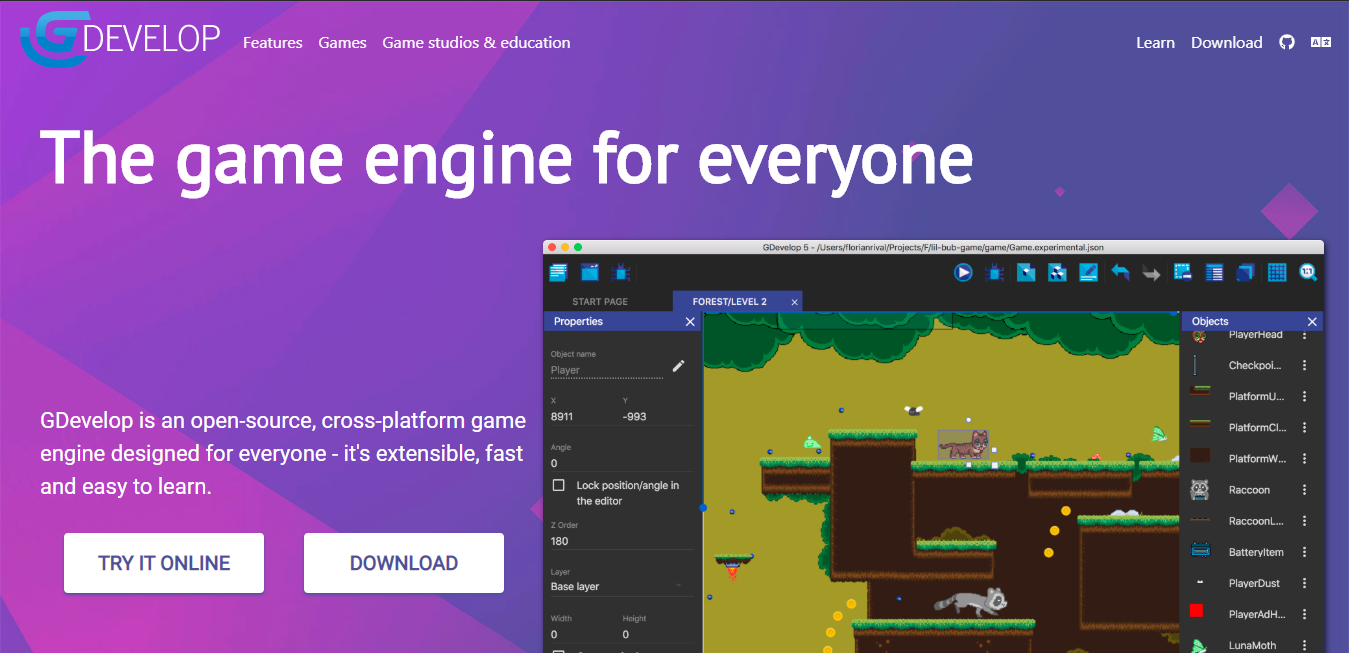Click the second left toolbar window icon

(590, 271)
